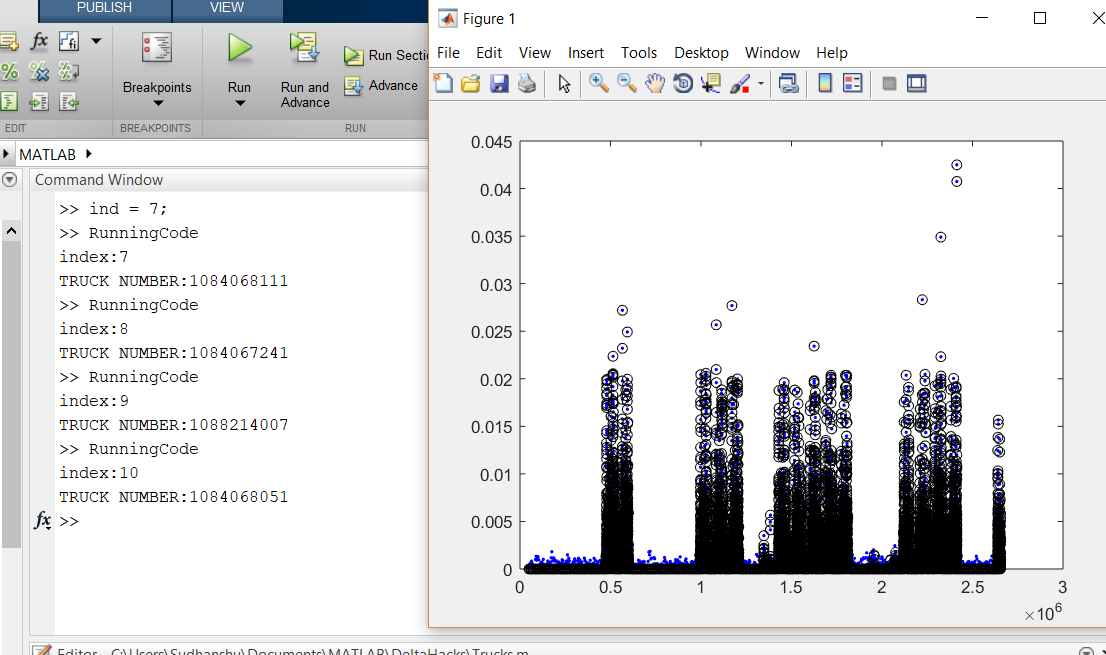
Task: Open the Command Window actions dropdown
Action: [x=9, y=180]
